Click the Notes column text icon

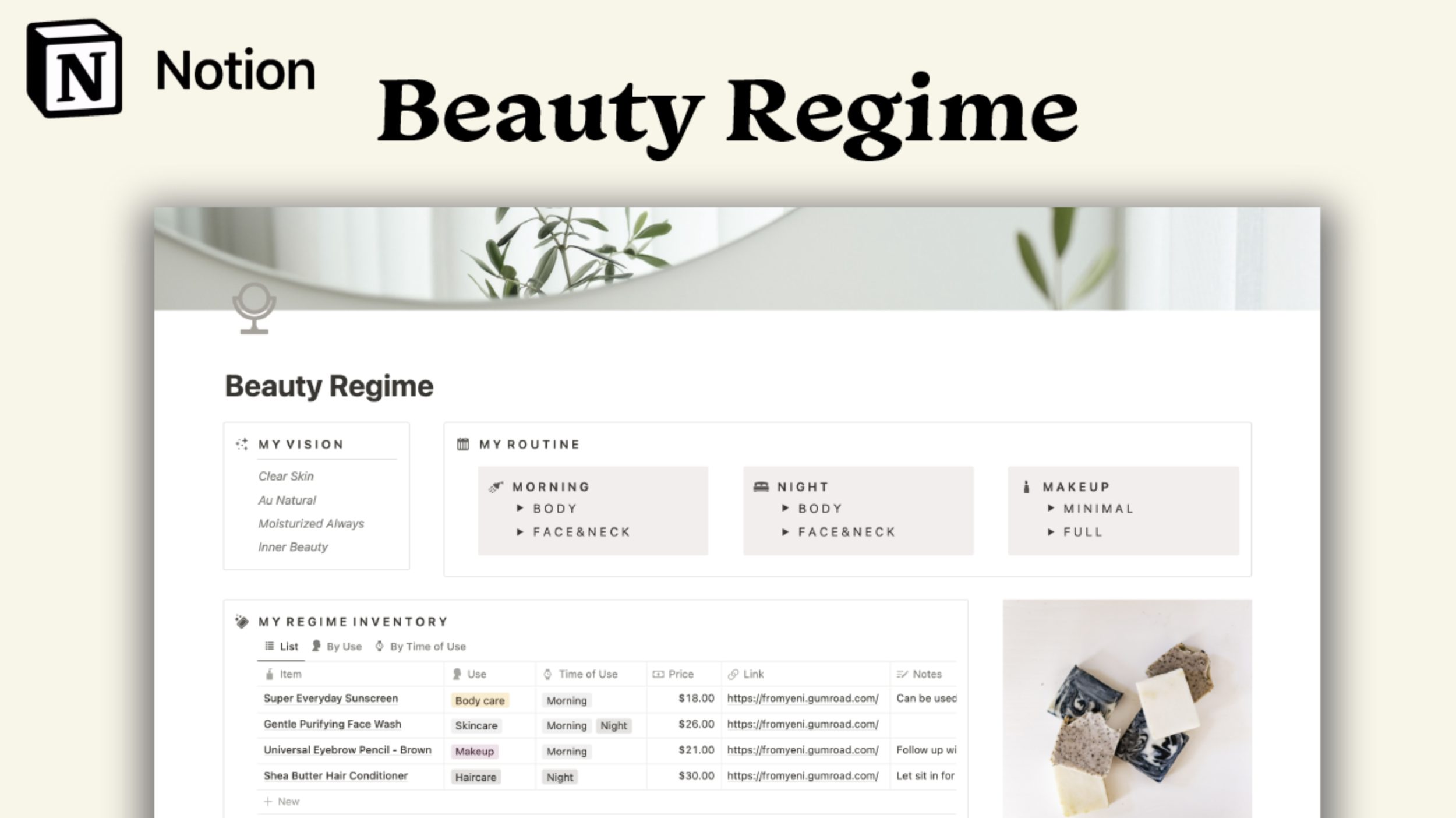pos(902,674)
